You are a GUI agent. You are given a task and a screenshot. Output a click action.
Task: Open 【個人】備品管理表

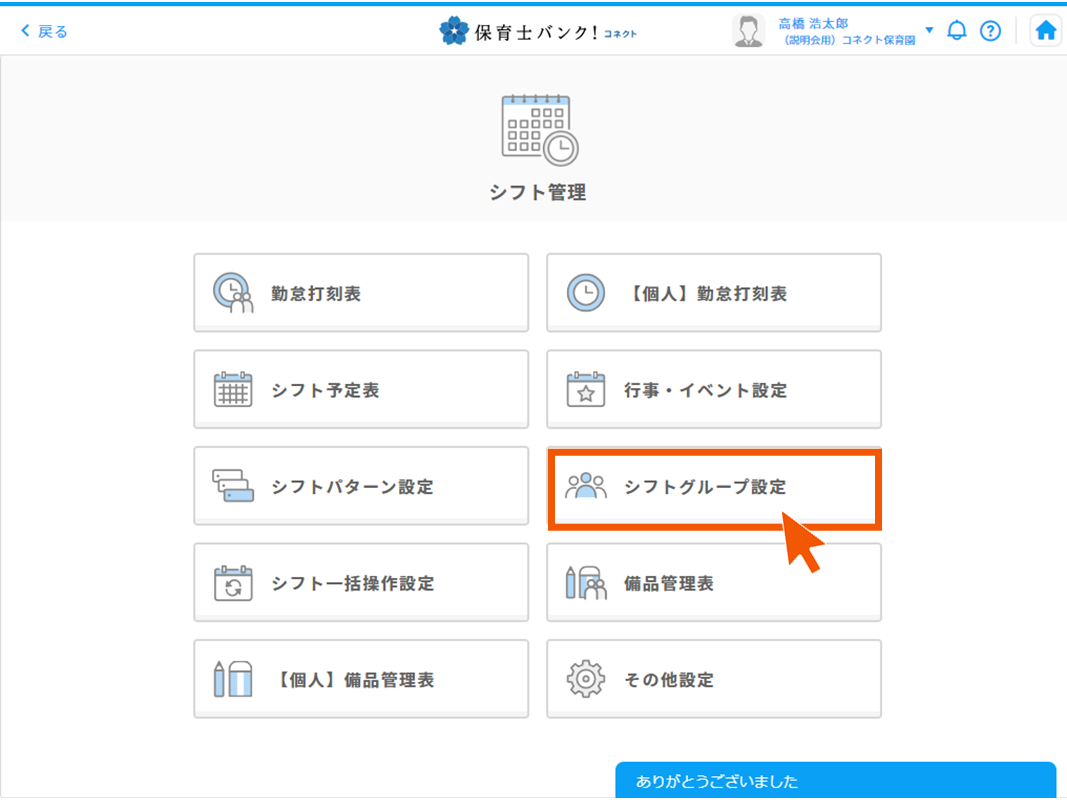[361, 678]
